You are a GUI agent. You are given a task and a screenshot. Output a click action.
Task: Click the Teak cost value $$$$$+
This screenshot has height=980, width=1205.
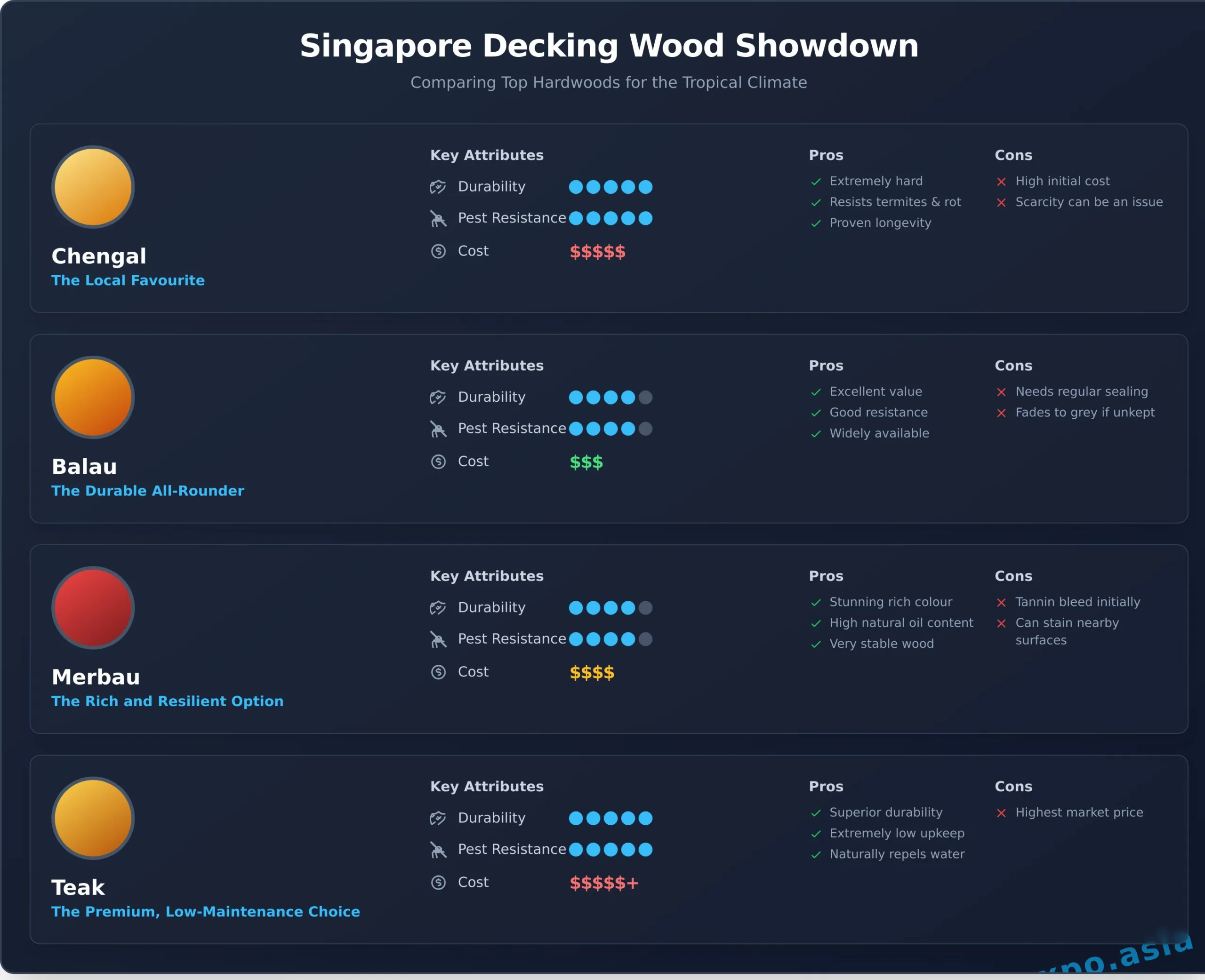click(604, 884)
